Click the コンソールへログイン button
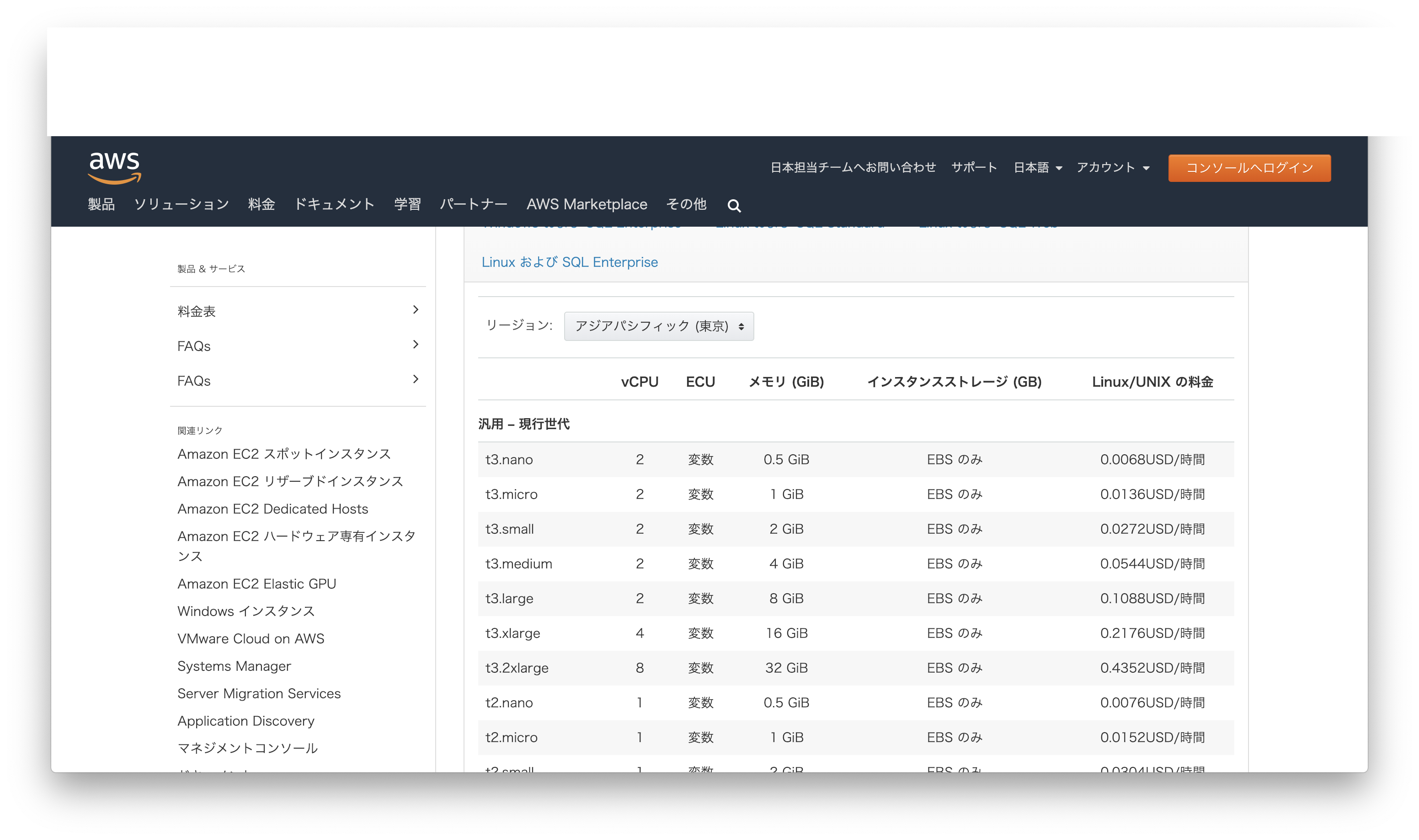 1249,168
